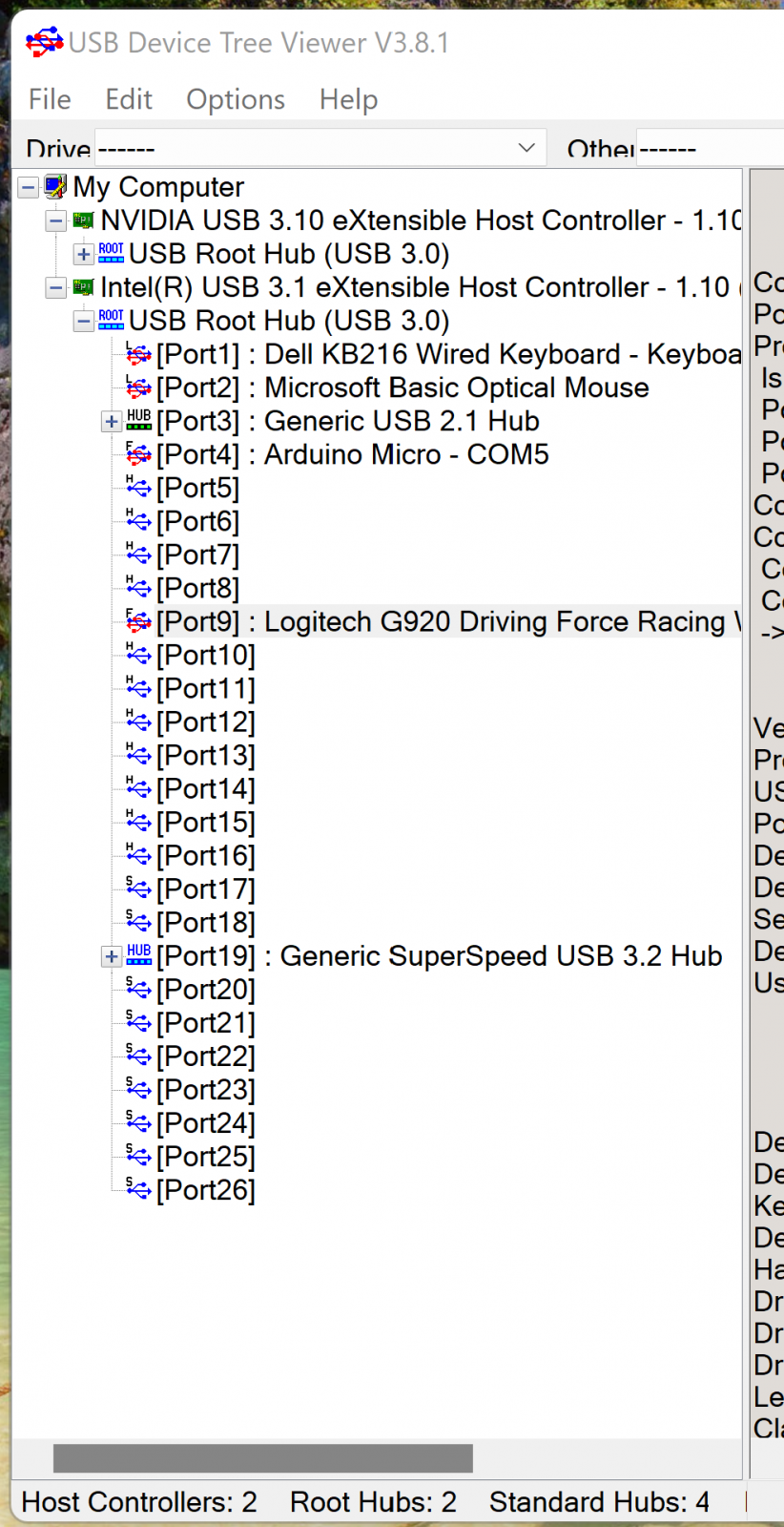
Task: Open the Other devices dropdown
Action: [x=709, y=148]
